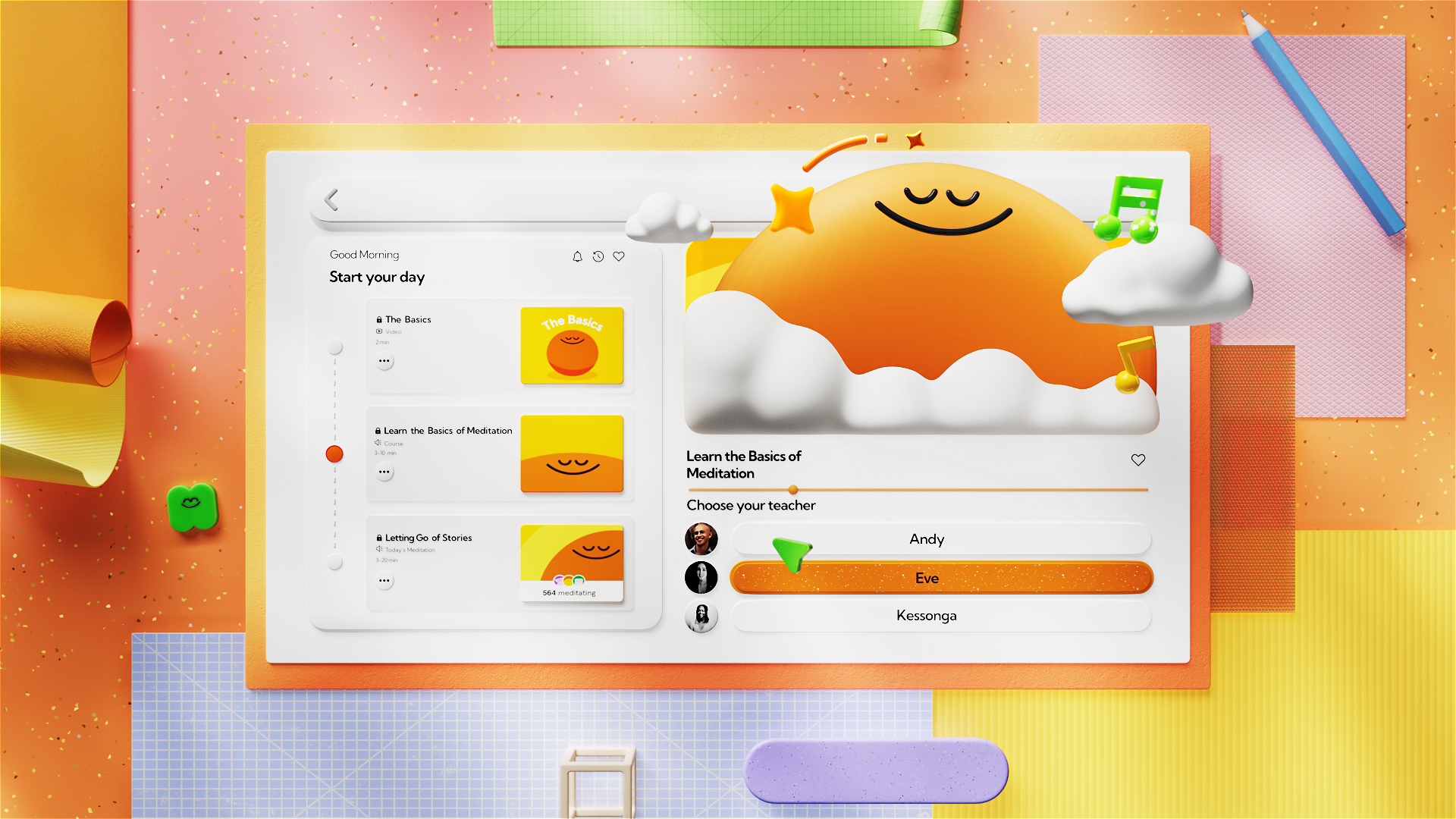
Task: Open more options for Learn the Basics card
Action: 384,472
